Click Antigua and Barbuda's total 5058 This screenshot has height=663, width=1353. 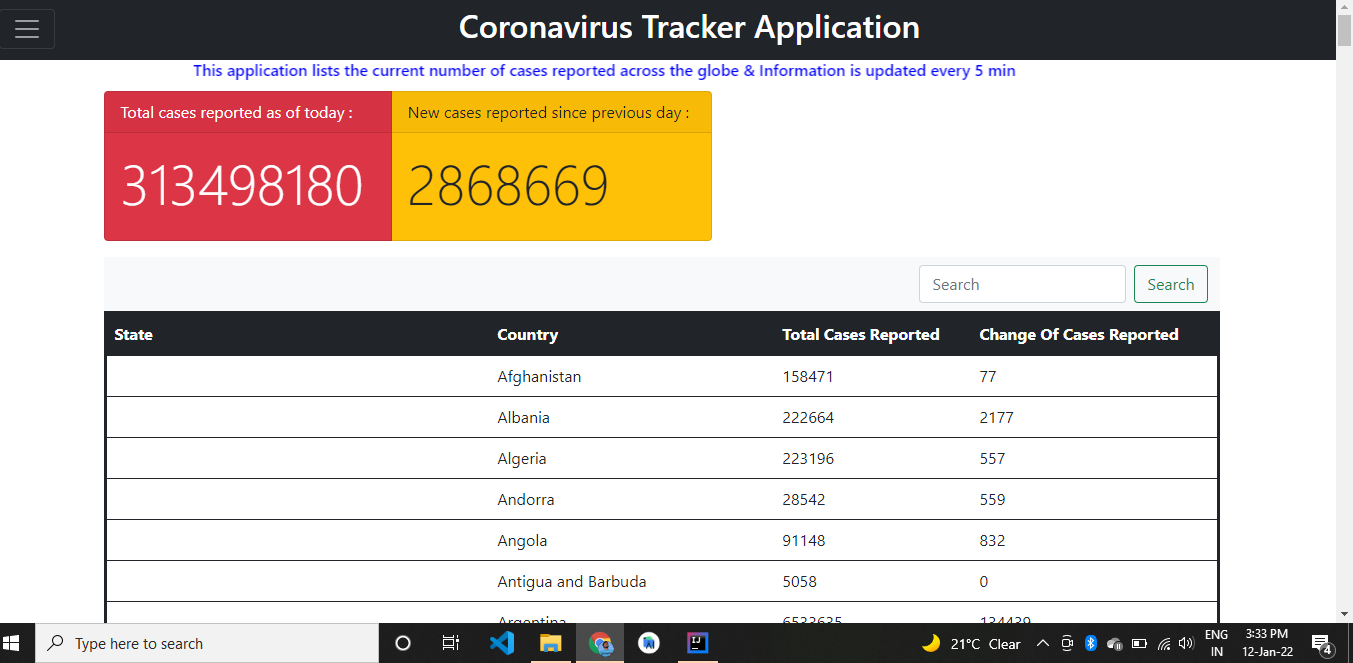tap(800, 582)
